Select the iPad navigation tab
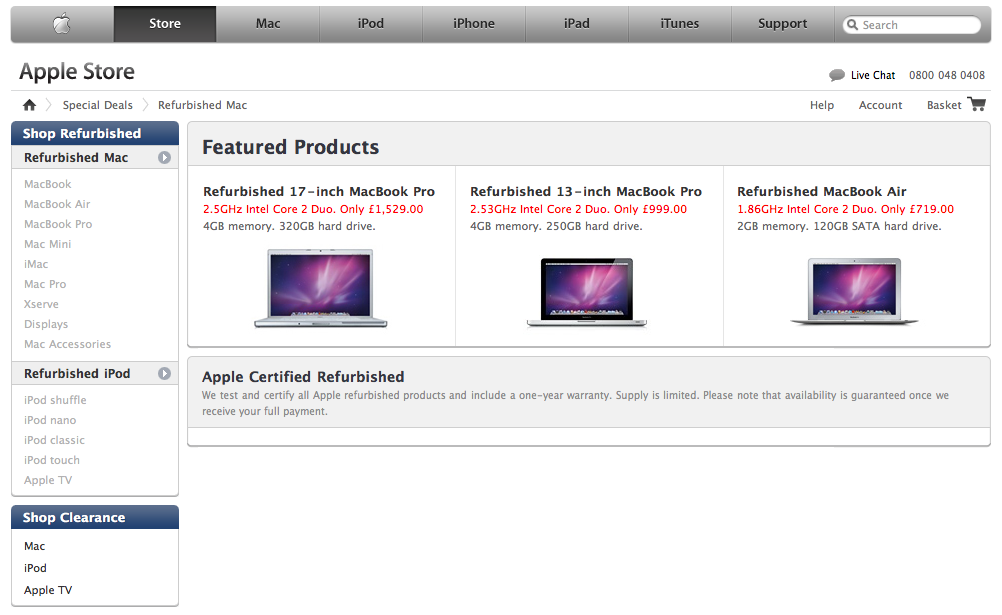The width and height of the screenshot is (1002, 615). 576,24
